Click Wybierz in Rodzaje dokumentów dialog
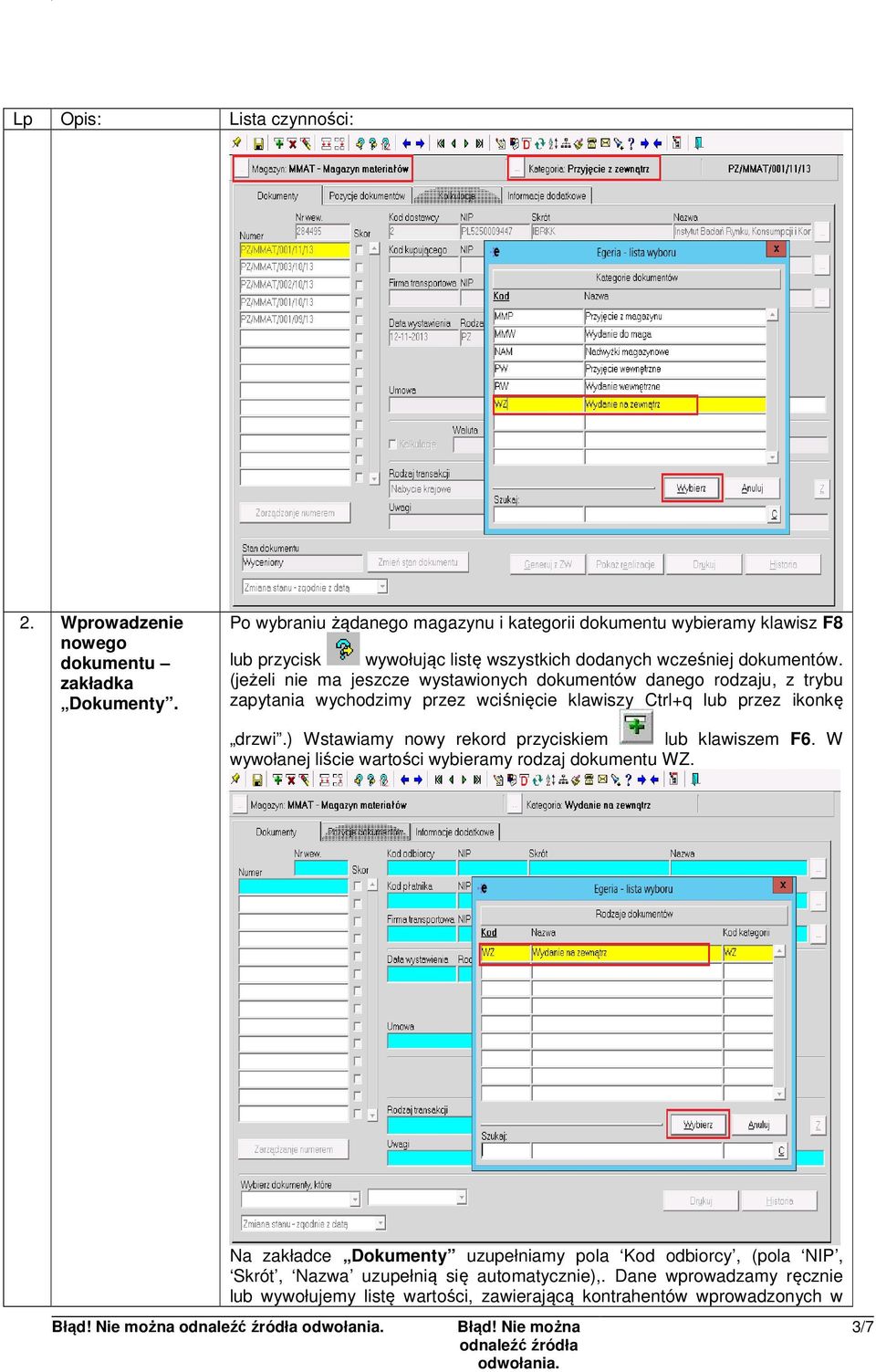Screen dimensions: 876x1372 (x=698, y=1125)
